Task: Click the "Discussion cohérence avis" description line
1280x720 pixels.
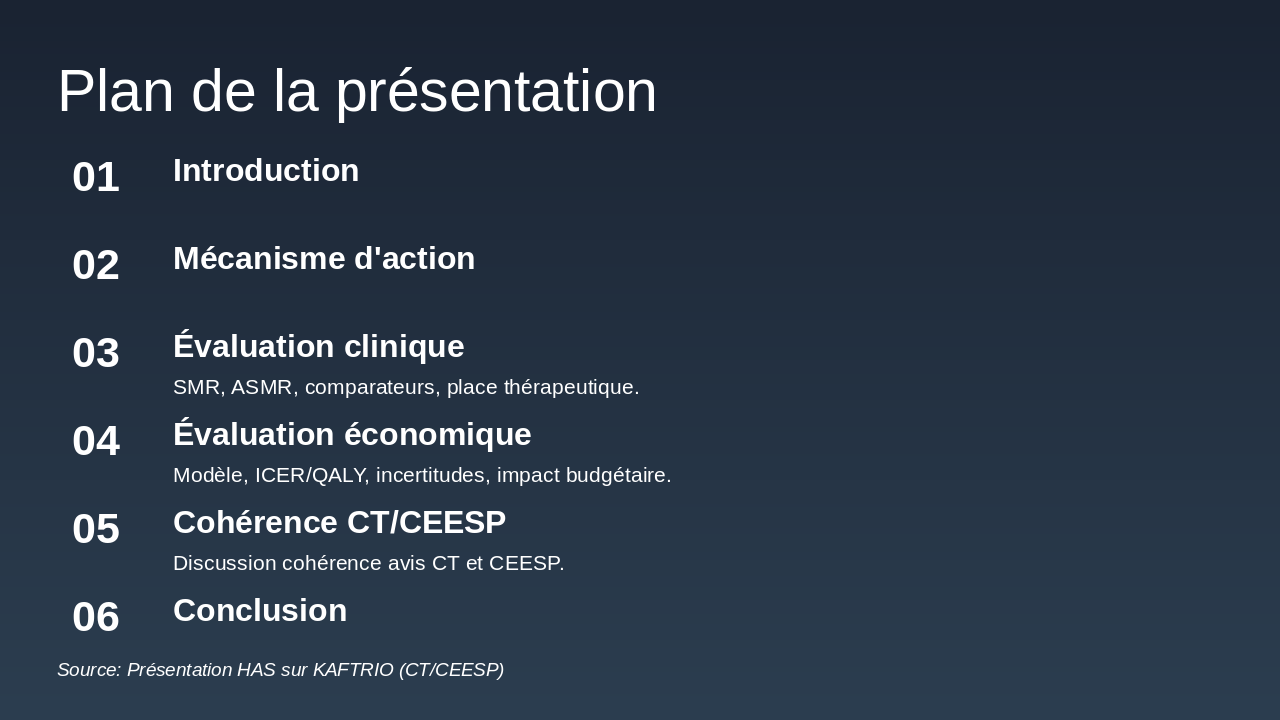Action: [369, 563]
